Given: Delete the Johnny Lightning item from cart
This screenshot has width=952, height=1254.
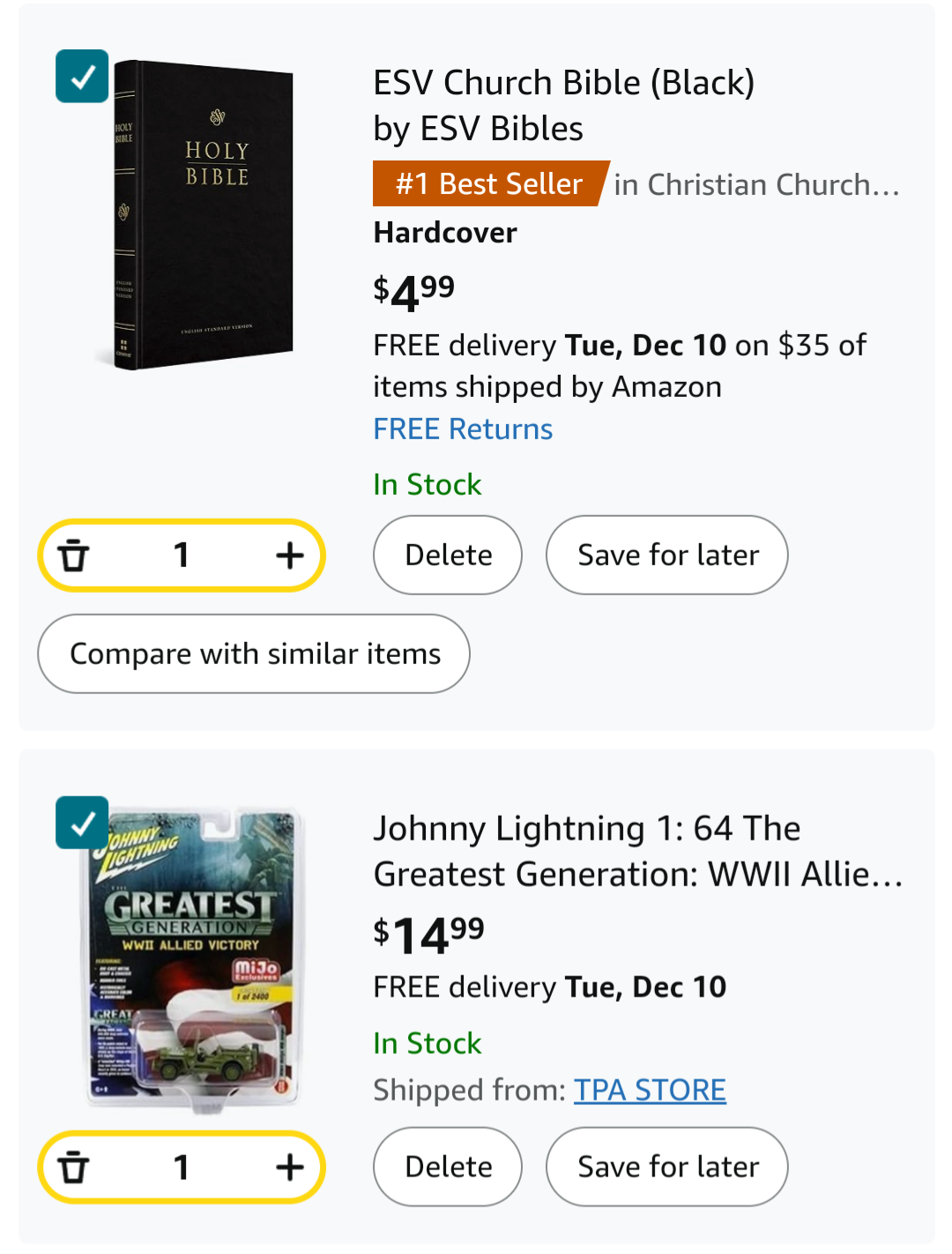Looking at the screenshot, I should [448, 1167].
